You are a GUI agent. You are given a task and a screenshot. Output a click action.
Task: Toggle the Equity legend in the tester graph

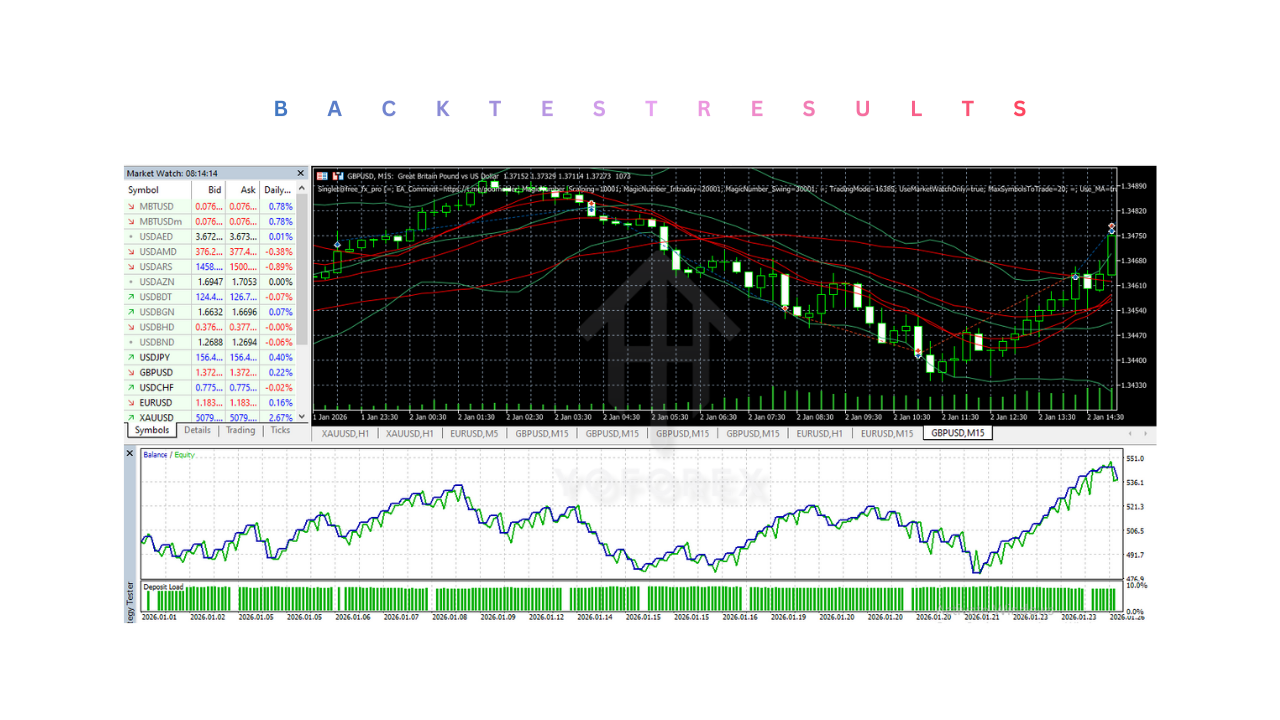(x=182, y=453)
